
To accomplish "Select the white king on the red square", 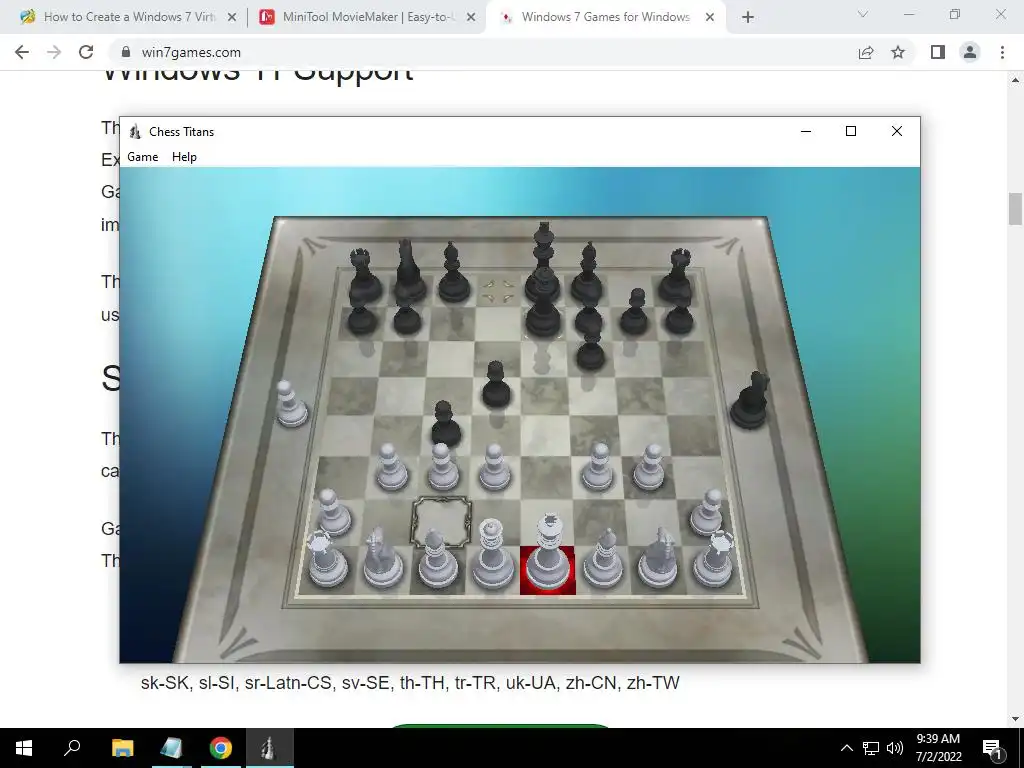I will 548,553.
